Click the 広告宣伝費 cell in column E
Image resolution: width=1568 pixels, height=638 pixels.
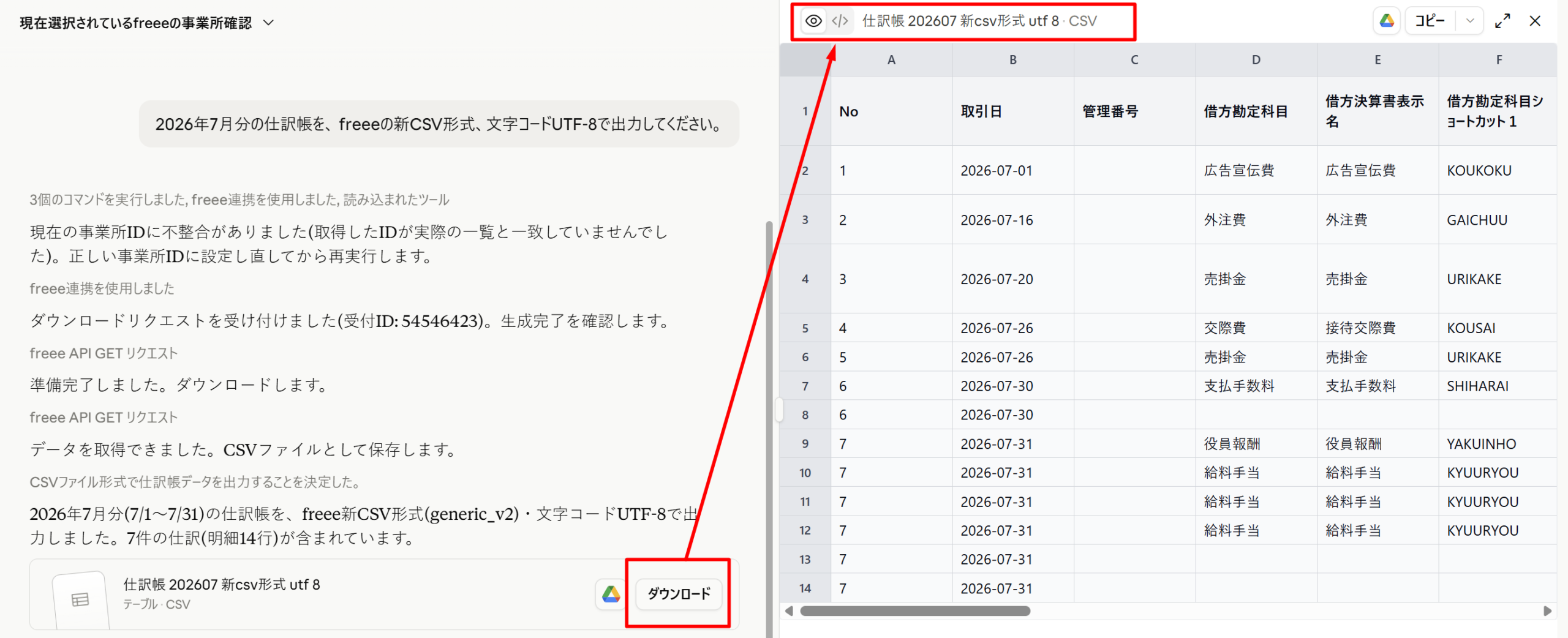1378,171
